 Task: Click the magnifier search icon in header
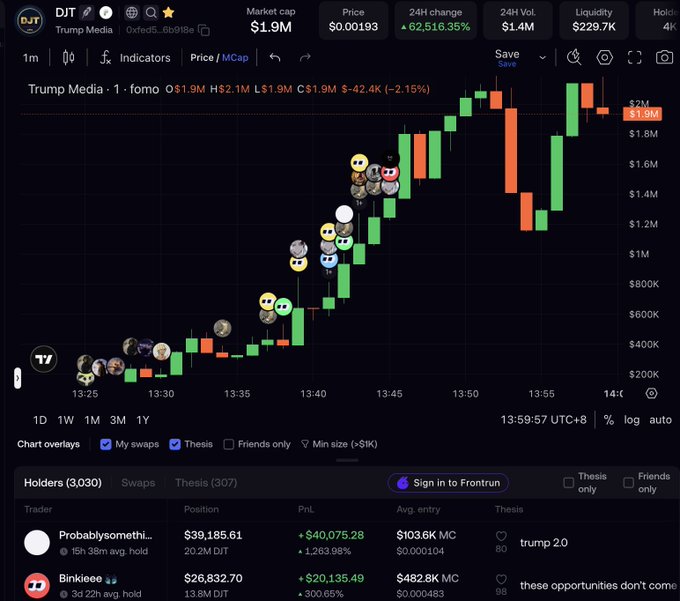[150, 13]
